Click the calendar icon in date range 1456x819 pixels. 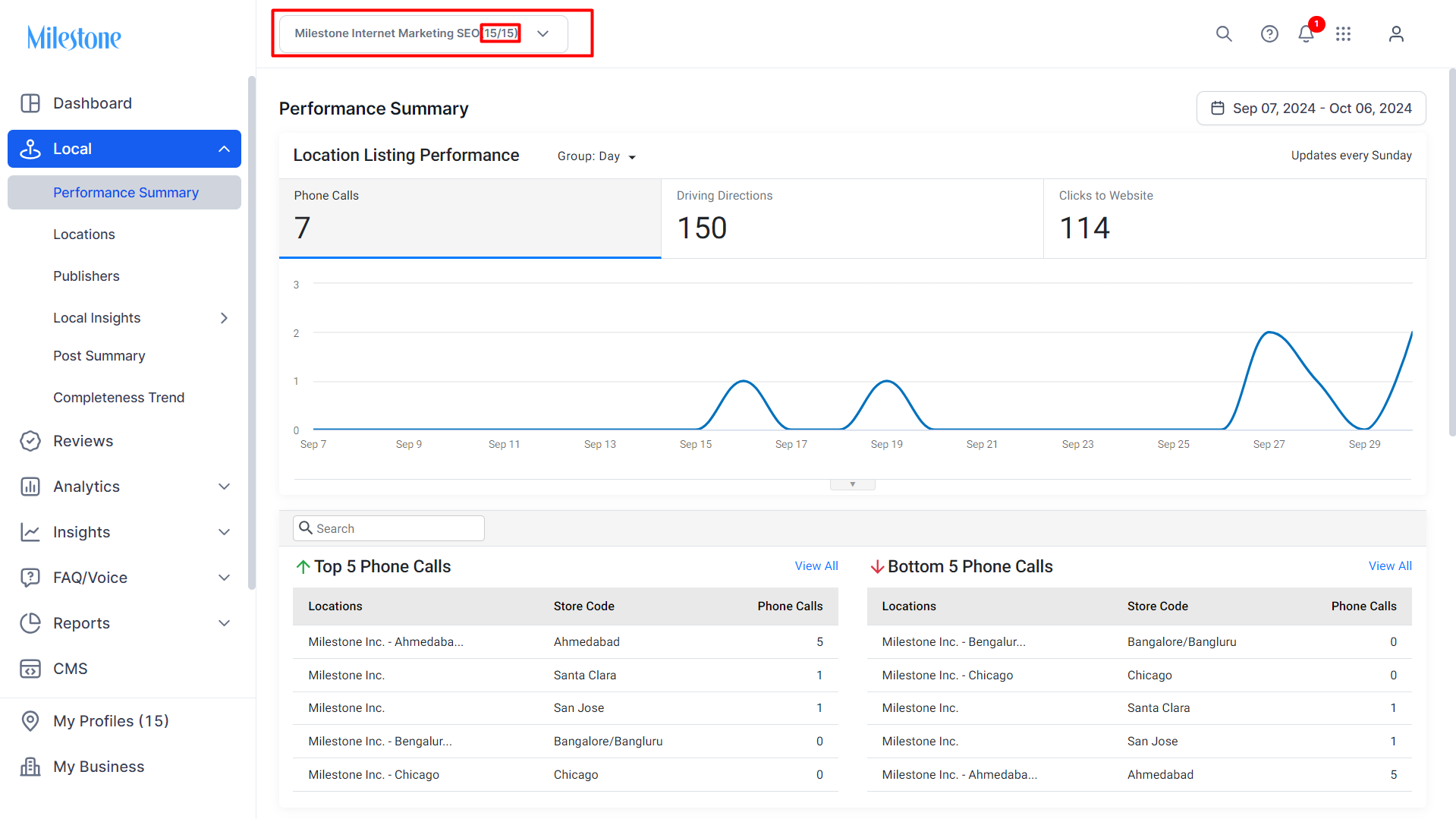coord(1218,109)
